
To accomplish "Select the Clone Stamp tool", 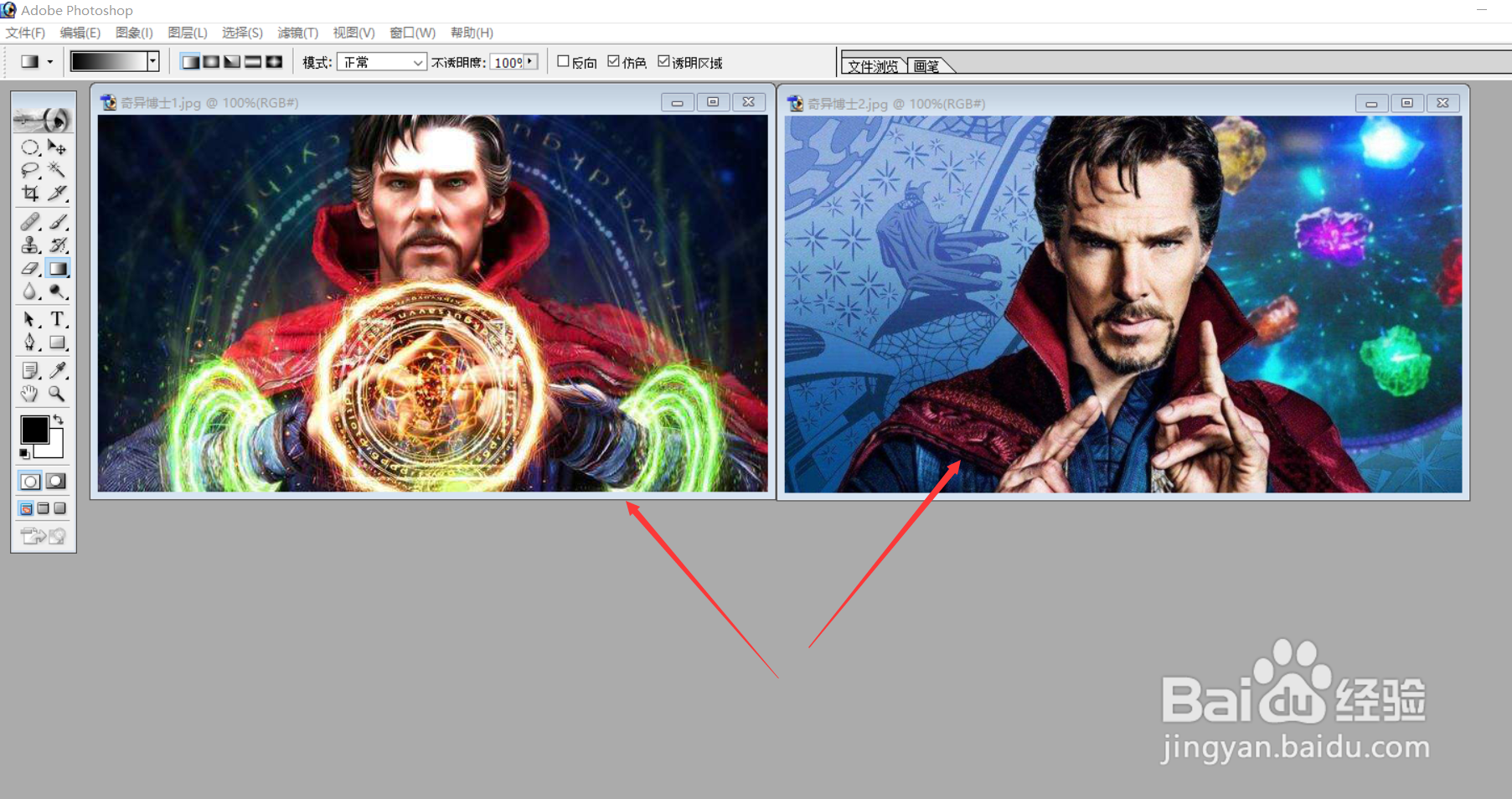I will point(30,245).
